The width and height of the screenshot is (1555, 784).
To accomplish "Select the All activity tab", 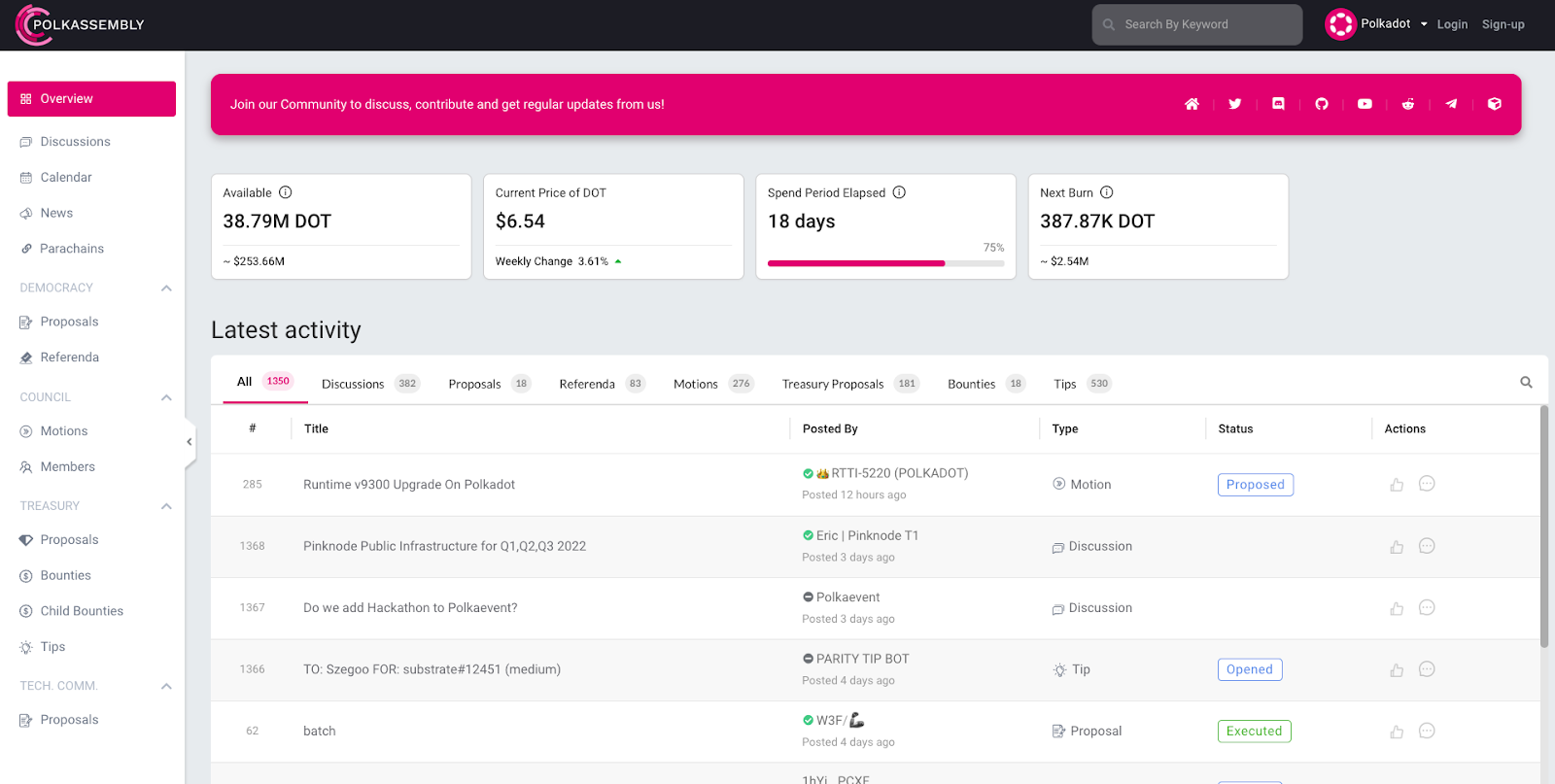I will (x=263, y=382).
